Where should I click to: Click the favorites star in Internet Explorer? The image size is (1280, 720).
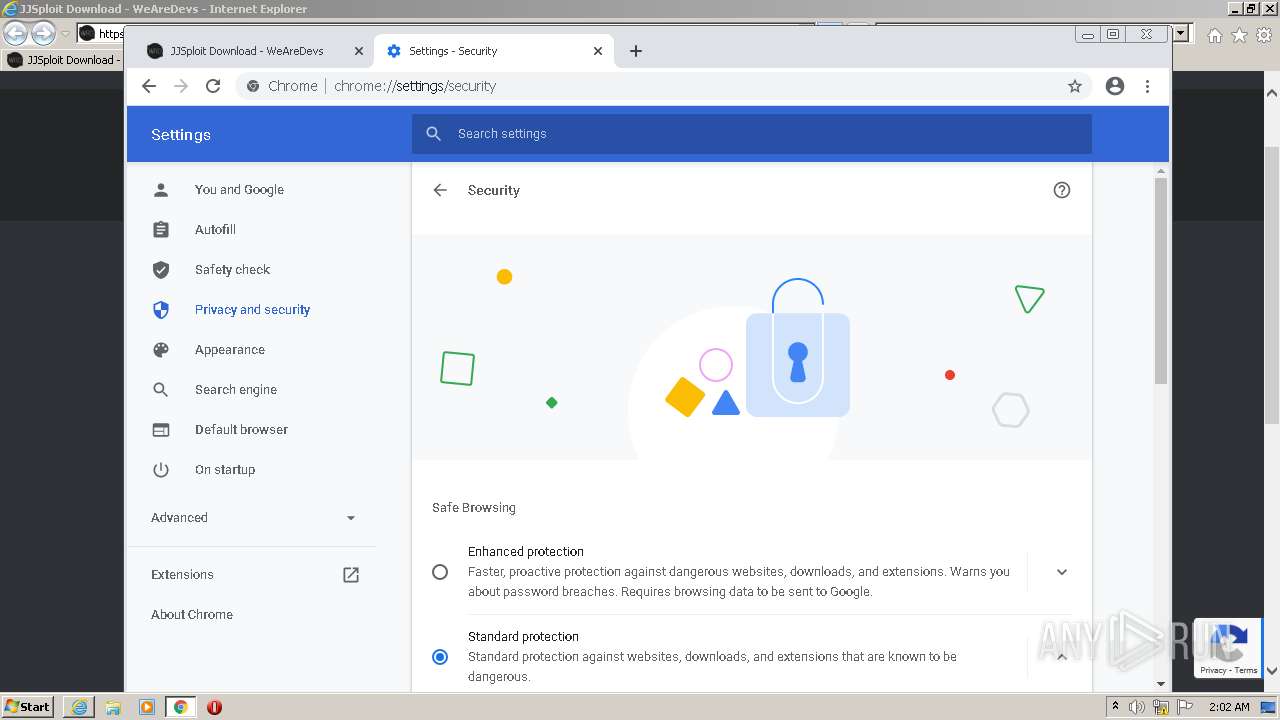(x=1239, y=35)
